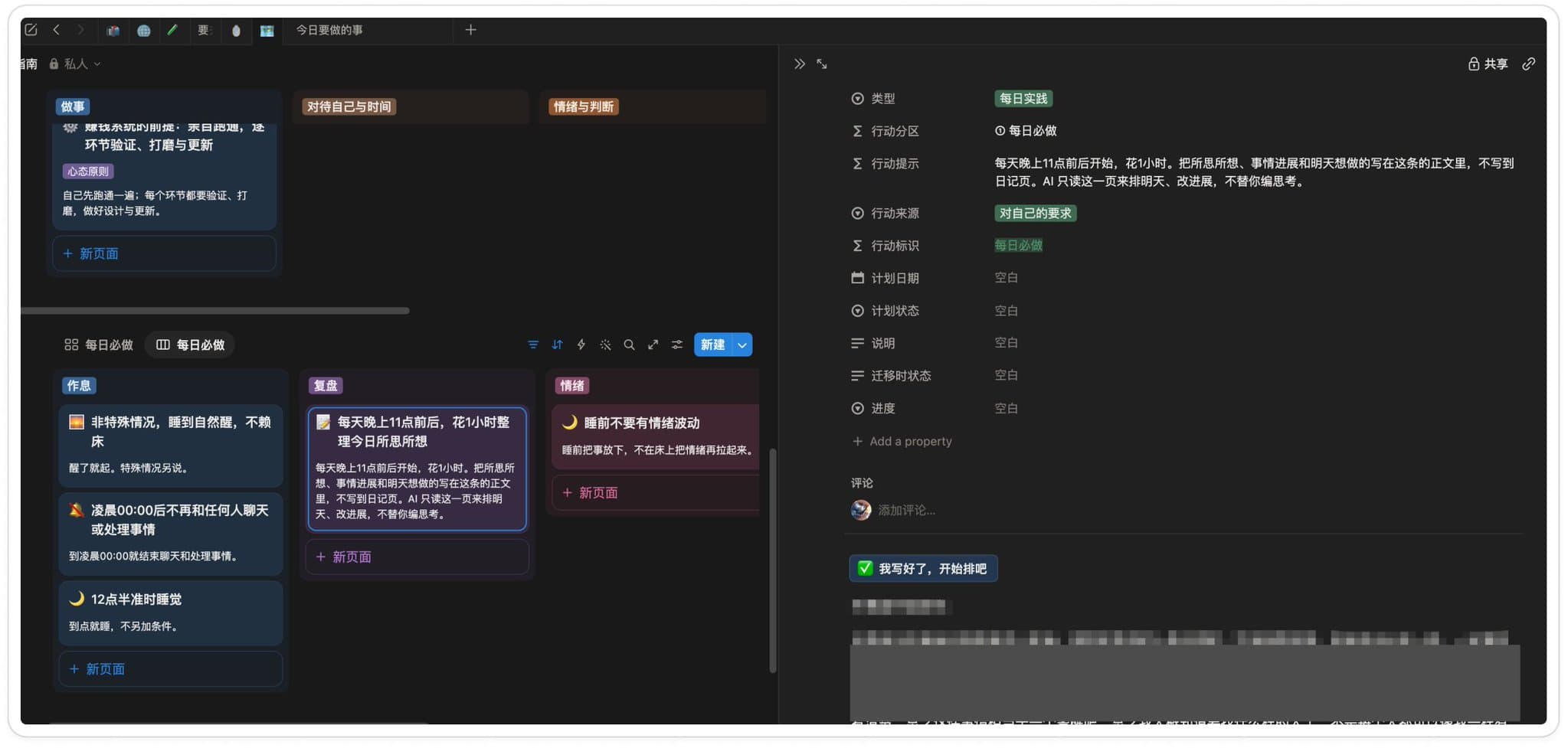Click the blue 新建 button
Viewport: 1568px width, 748px height.
click(712, 345)
